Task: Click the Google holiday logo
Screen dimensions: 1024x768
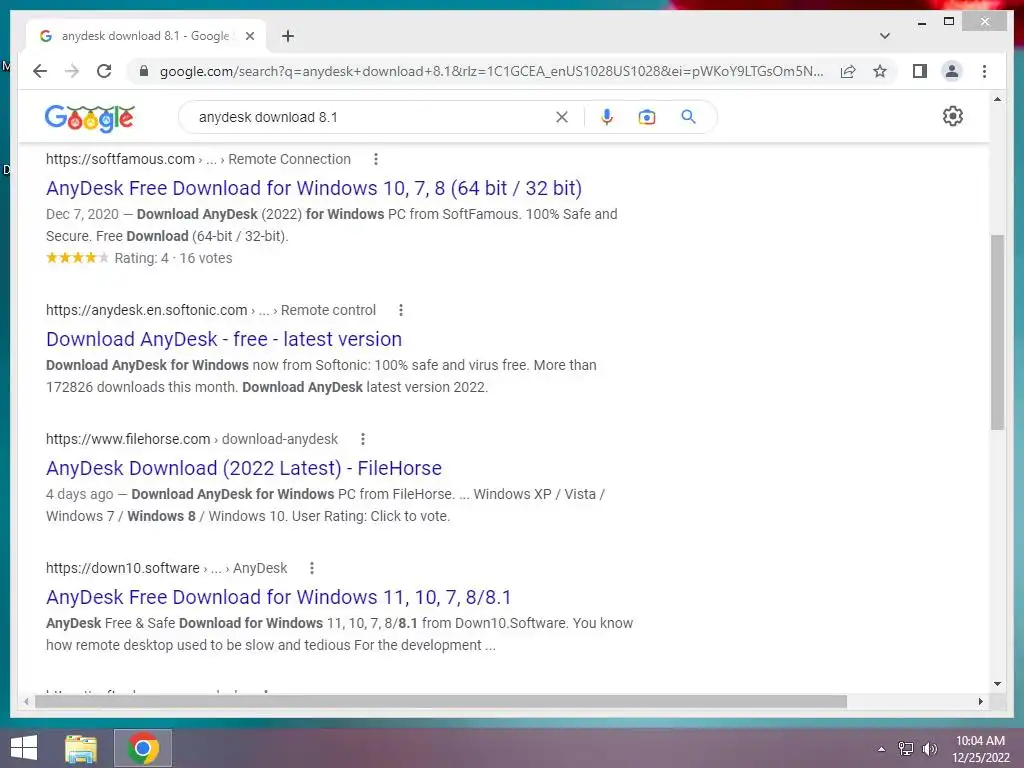Action: 90,118
